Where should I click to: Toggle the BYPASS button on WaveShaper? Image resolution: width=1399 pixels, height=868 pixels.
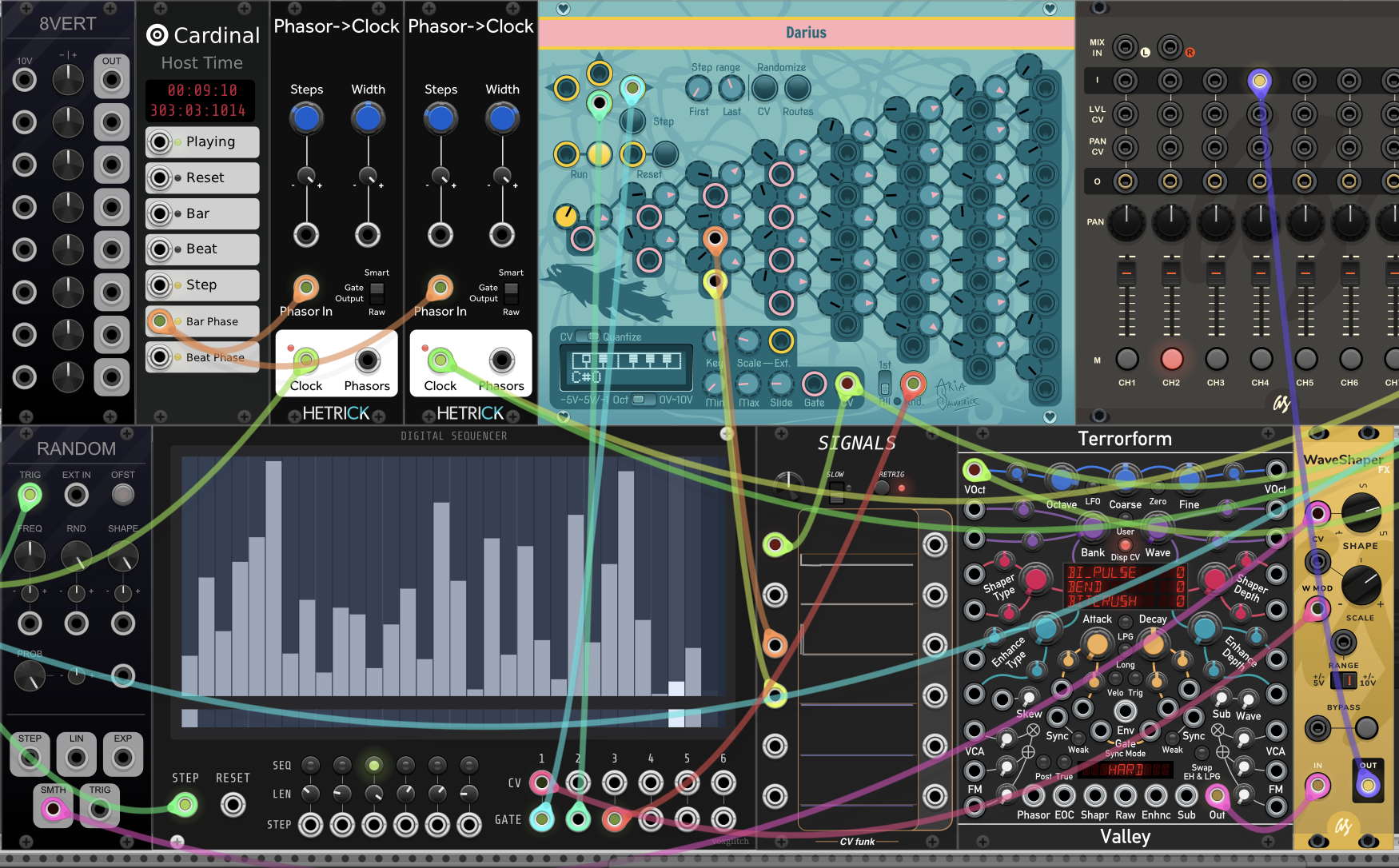[x=1366, y=727]
